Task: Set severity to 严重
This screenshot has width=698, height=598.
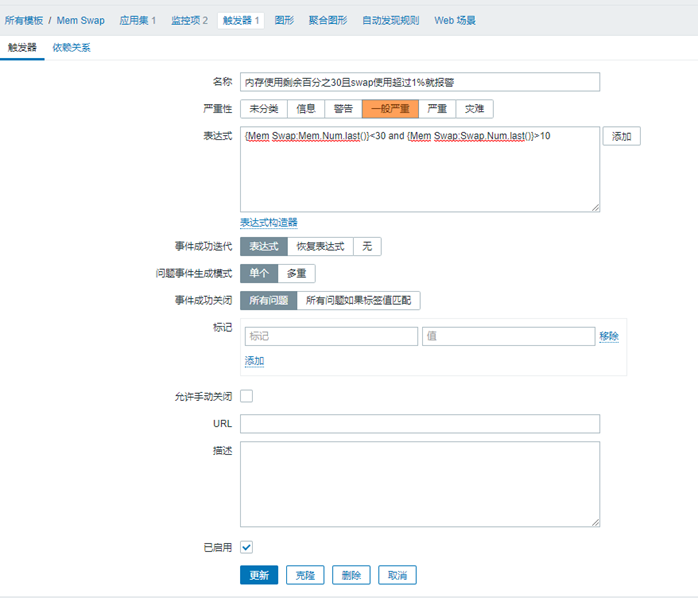Action: (437, 109)
